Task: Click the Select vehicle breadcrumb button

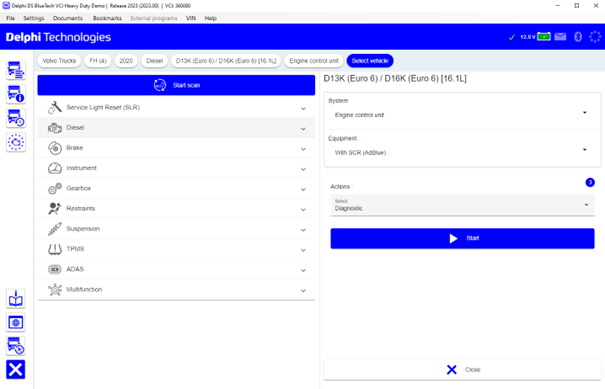Action: pyautogui.click(x=370, y=61)
